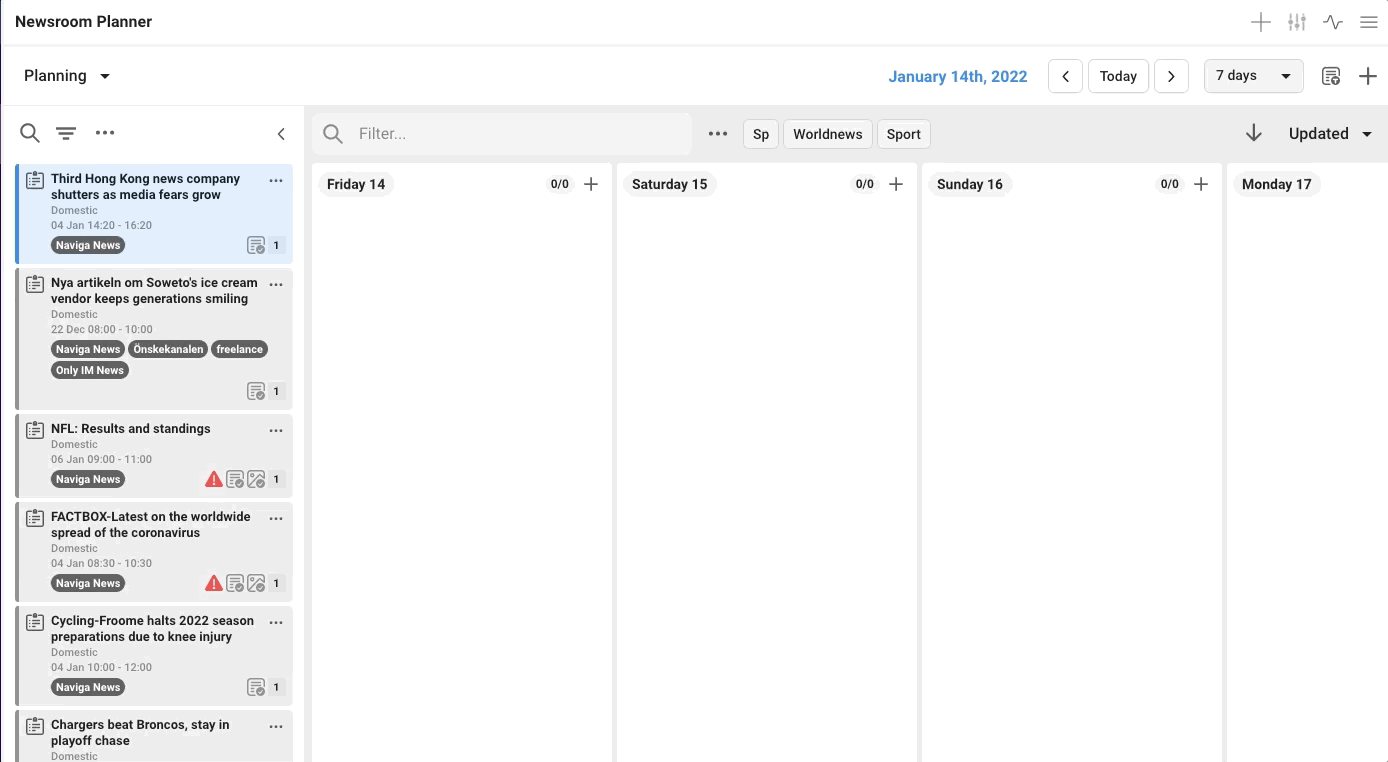Click the planning calendar icon beside 7 days
This screenshot has height=762, width=1388.
(1331, 76)
